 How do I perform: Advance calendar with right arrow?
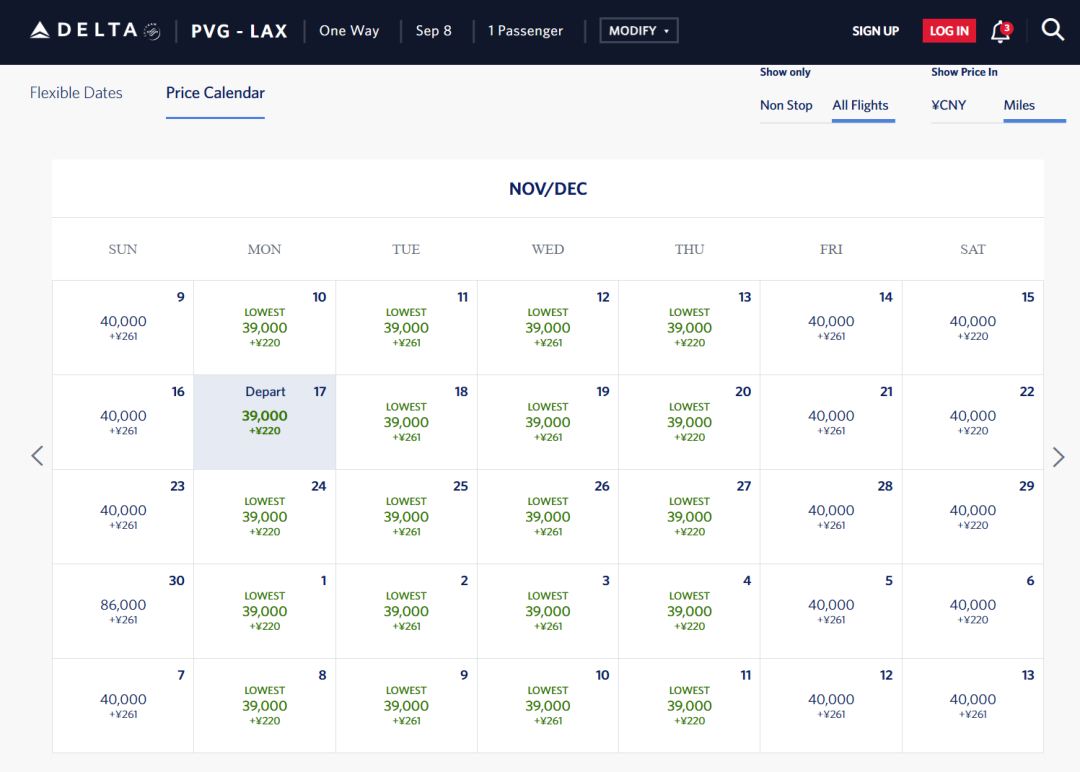(x=1059, y=456)
